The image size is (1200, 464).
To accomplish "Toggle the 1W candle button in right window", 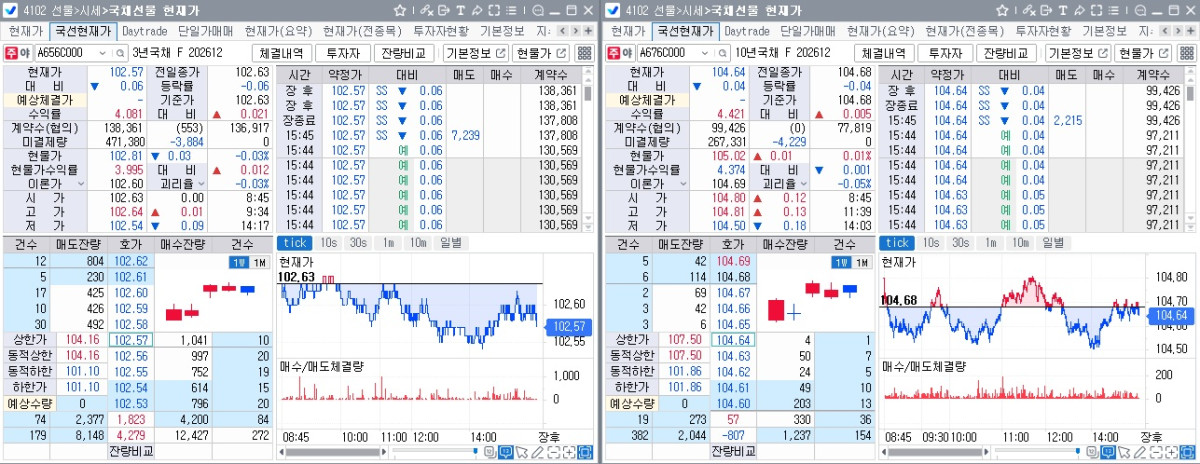I will point(839,261).
